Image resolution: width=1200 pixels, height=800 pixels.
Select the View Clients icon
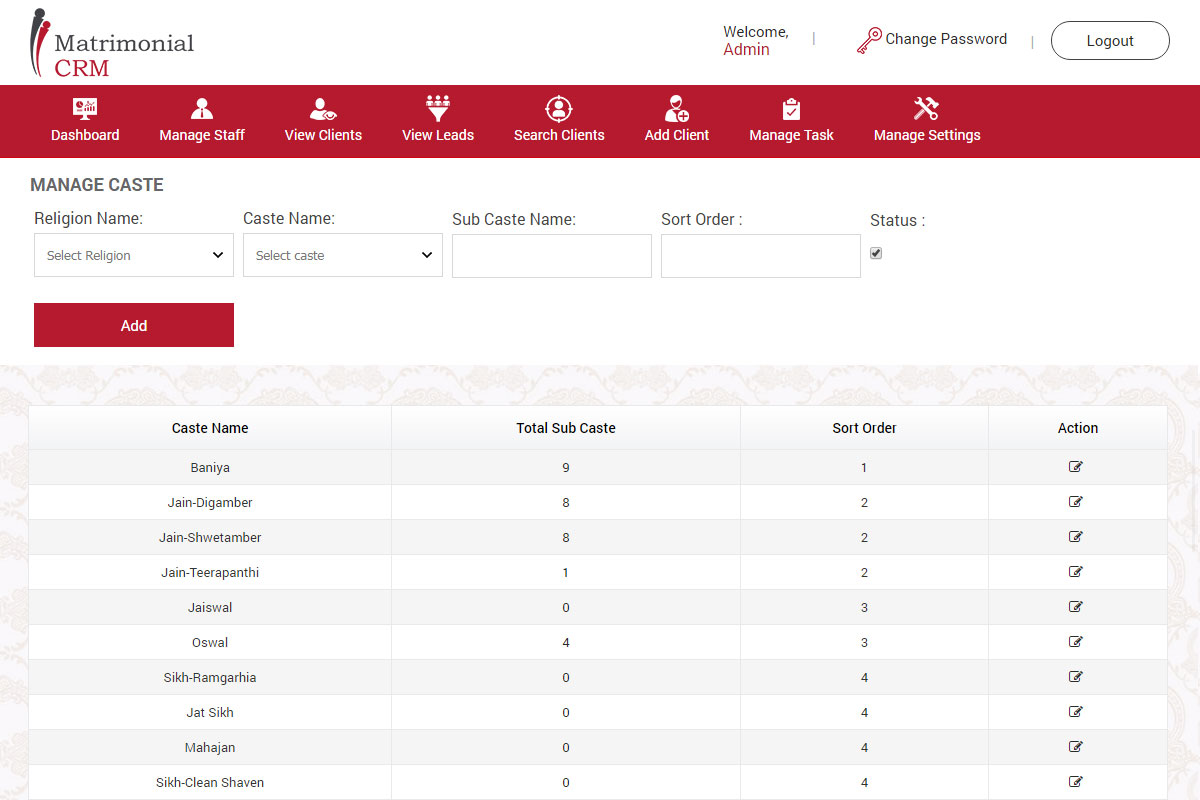[322, 120]
